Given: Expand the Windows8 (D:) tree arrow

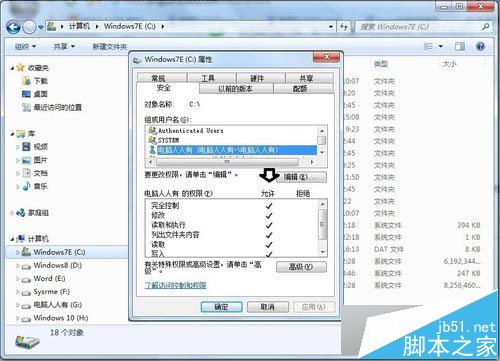Looking at the screenshot, I should click(x=18, y=266).
